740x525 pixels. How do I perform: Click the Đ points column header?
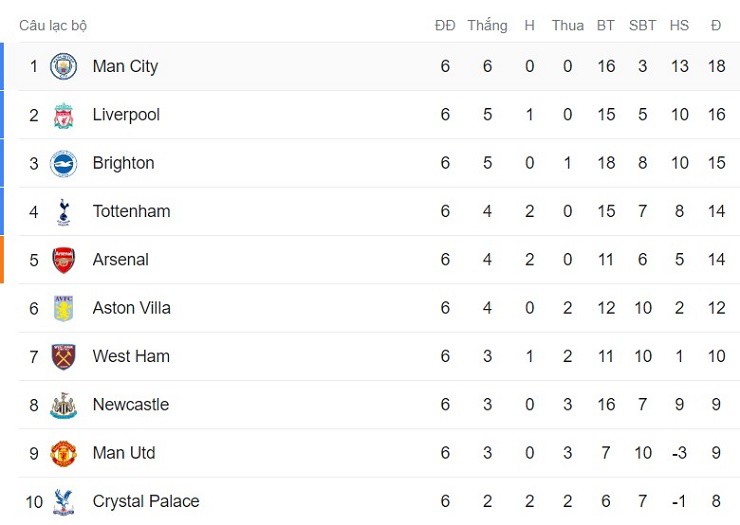pyautogui.click(x=716, y=25)
